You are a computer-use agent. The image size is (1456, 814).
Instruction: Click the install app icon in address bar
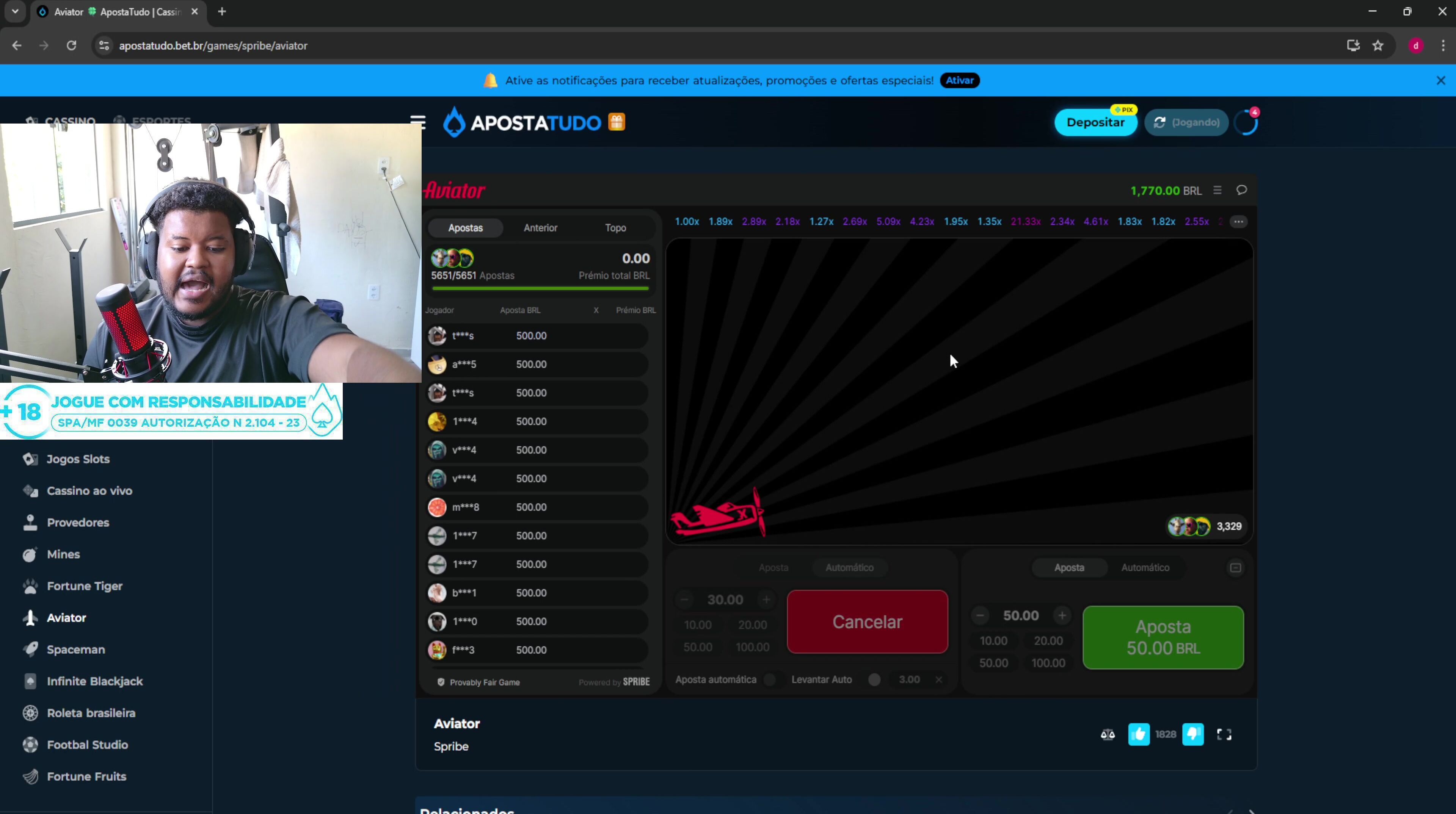[1353, 46]
